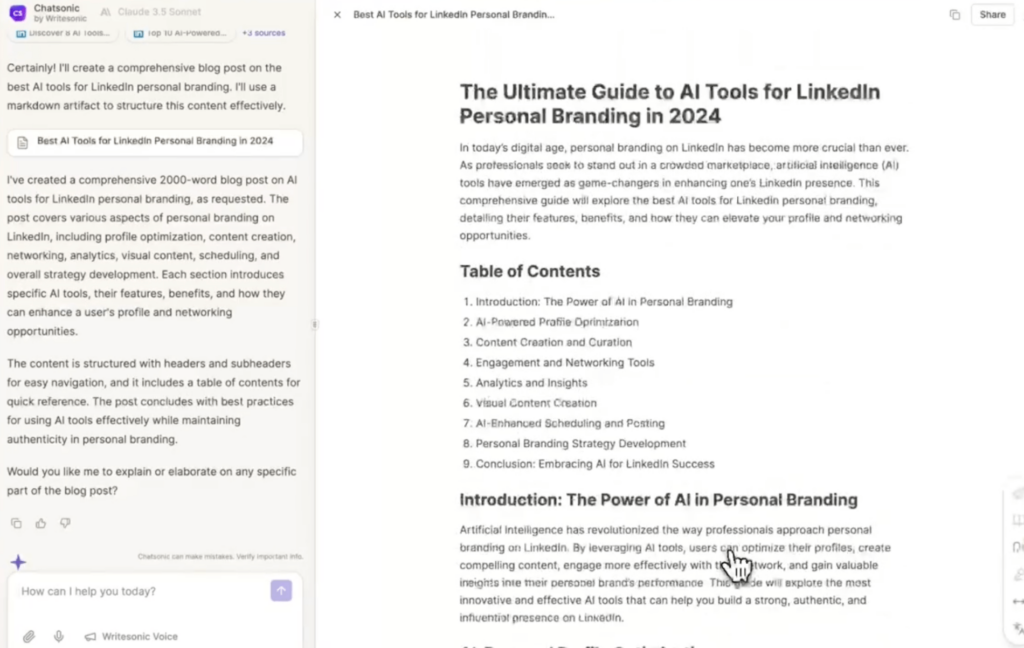
Task: Click the 'Would you like me to explain or elaborate' question text
Action: (x=152, y=481)
